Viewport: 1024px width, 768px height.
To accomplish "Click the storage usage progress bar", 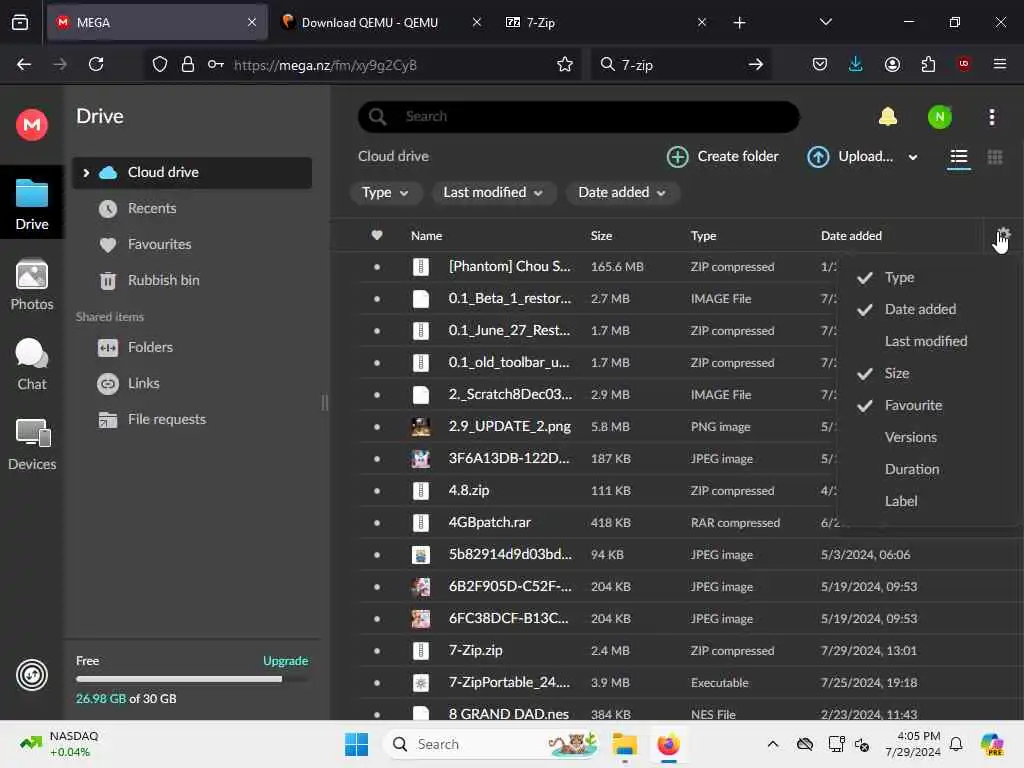I will point(192,679).
